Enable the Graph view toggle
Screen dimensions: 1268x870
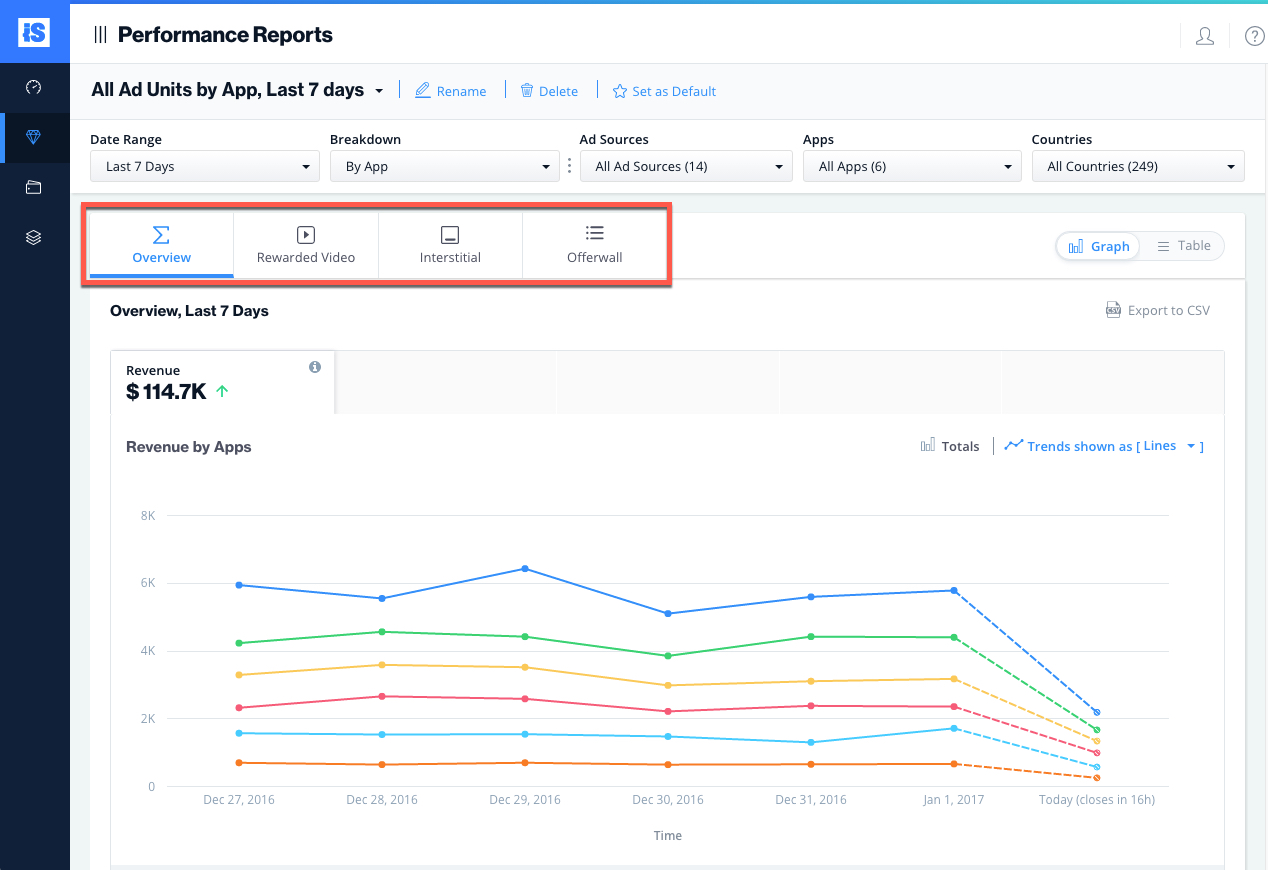pyautogui.click(x=1098, y=245)
